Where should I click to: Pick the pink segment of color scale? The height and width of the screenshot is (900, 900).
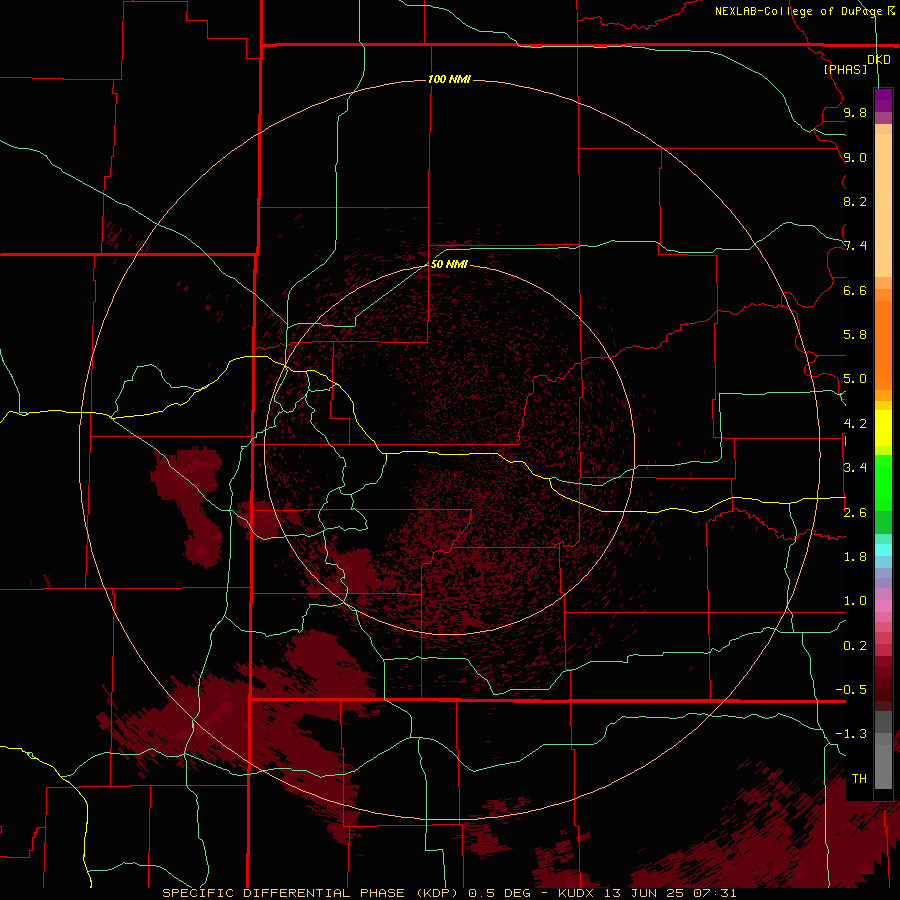(x=883, y=606)
